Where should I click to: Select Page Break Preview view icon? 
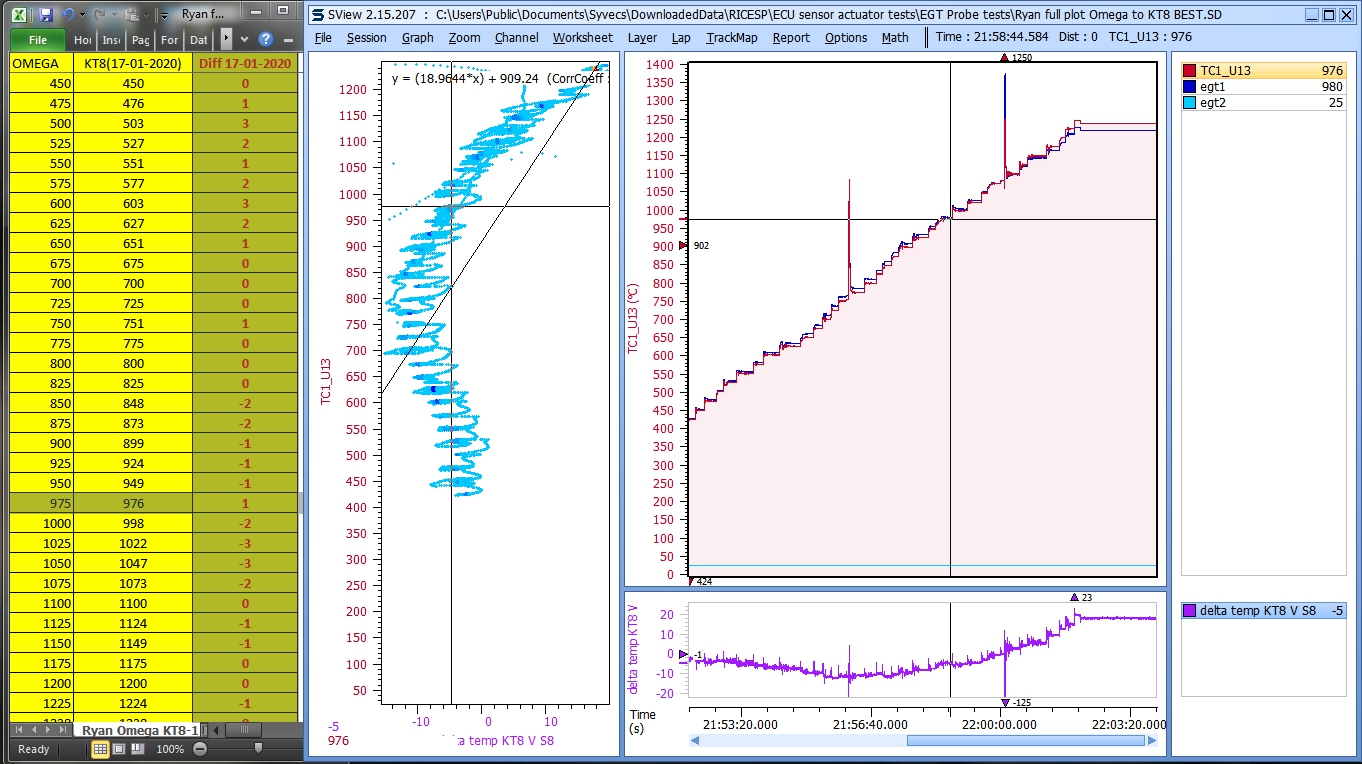pyautogui.click(x=137, y=749)
